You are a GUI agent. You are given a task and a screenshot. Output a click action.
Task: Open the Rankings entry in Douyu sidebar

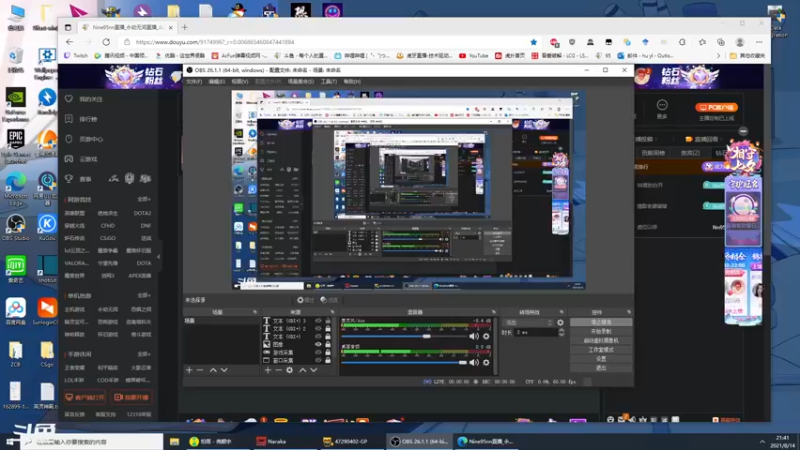[82, 119]
